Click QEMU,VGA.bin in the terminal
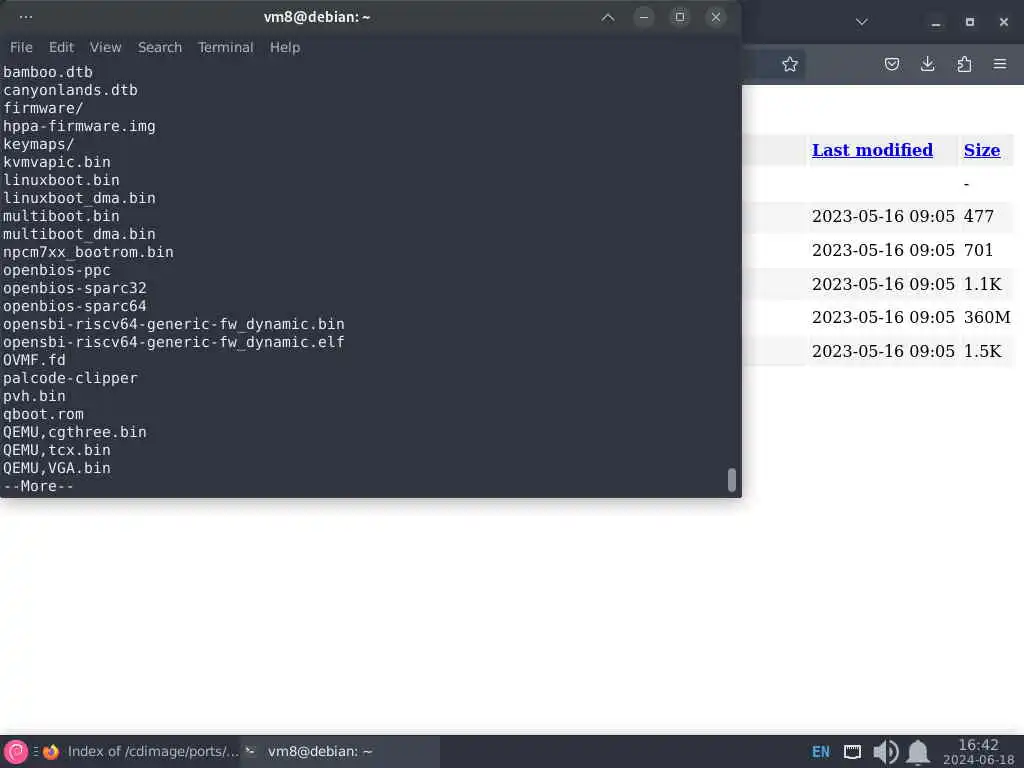1024x768 pixels. coord(57,468)
